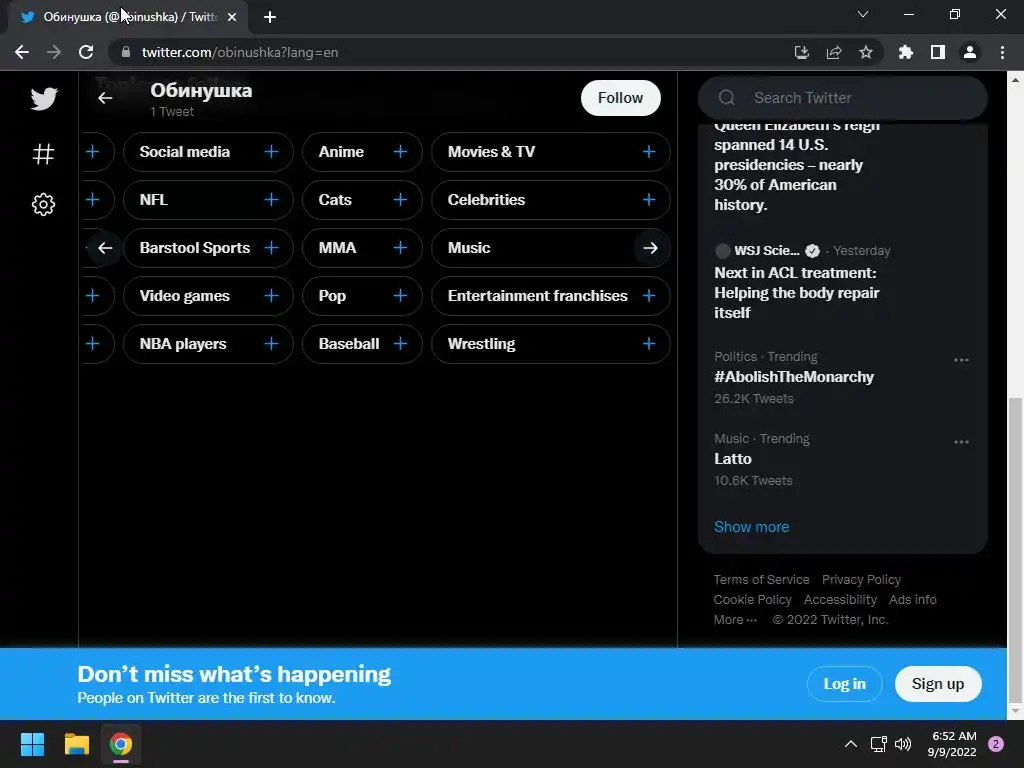Image resolution: width=1024 pixels, height=768 pixels.
Task: Open the Settings gear icon in sidebar
Action: pos(43,204)
